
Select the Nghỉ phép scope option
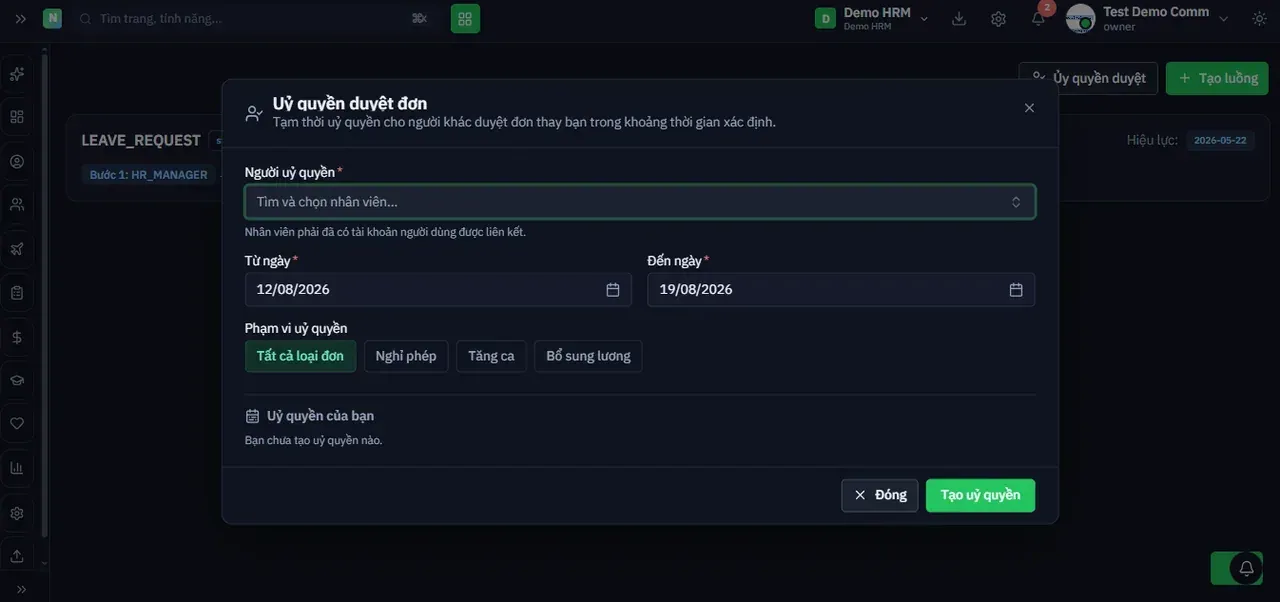coord(406,356)
